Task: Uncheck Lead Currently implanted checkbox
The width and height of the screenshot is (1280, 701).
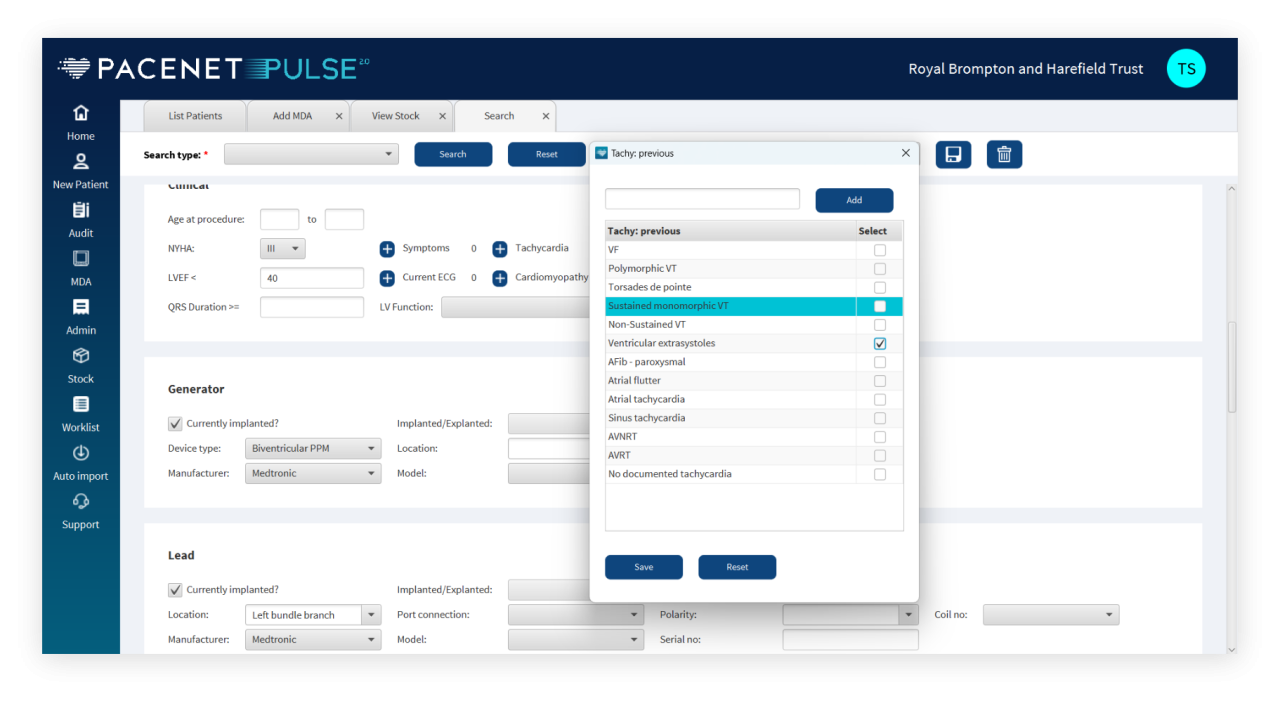Action: click(176, 590)
